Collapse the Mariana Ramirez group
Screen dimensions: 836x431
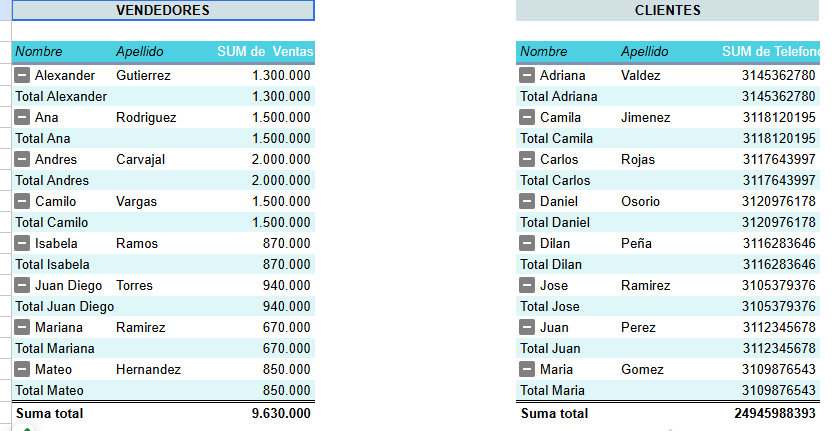pos(22,327)
